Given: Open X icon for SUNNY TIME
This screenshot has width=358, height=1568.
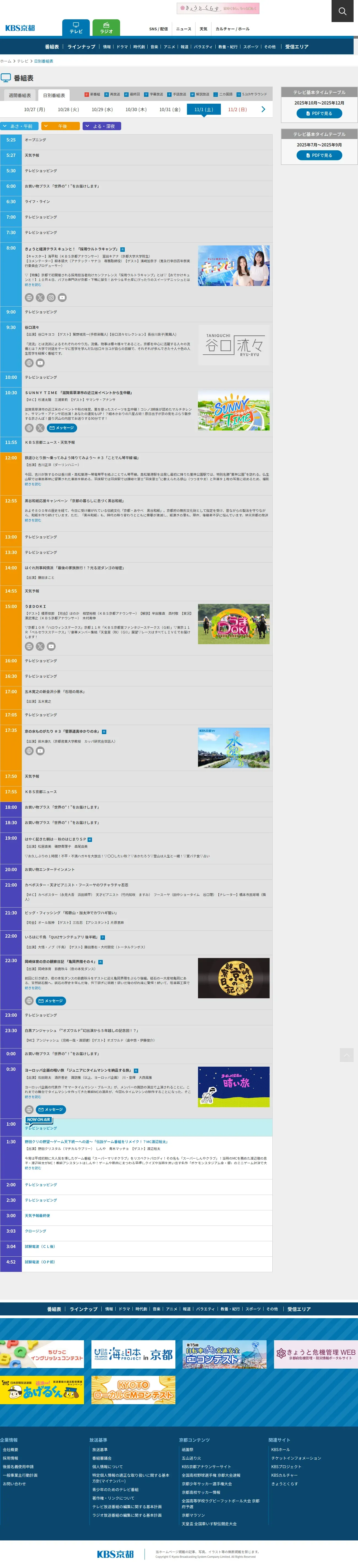Looking at the screenshot, I should [40, 428].
